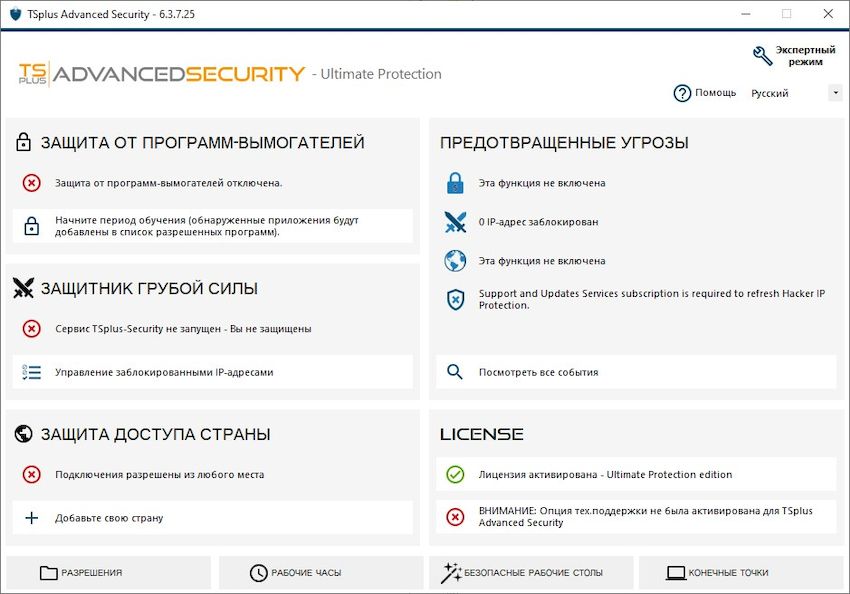The height and width of the screenshot is (594, 850).
Task: Click red X next to ransomware protection disabled
Action: pos(31,183)
